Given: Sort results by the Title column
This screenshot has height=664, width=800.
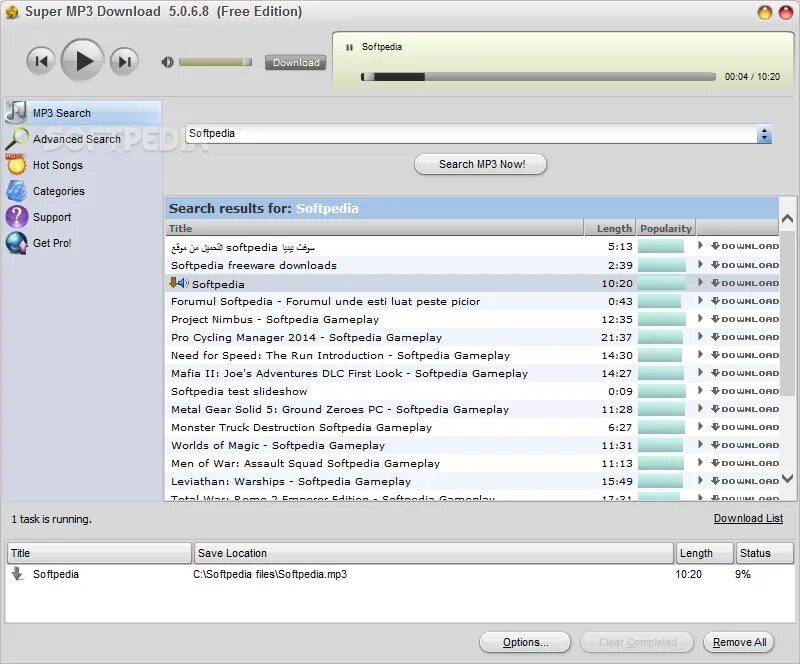Looking at the screenshot, I should coord(374,228).
